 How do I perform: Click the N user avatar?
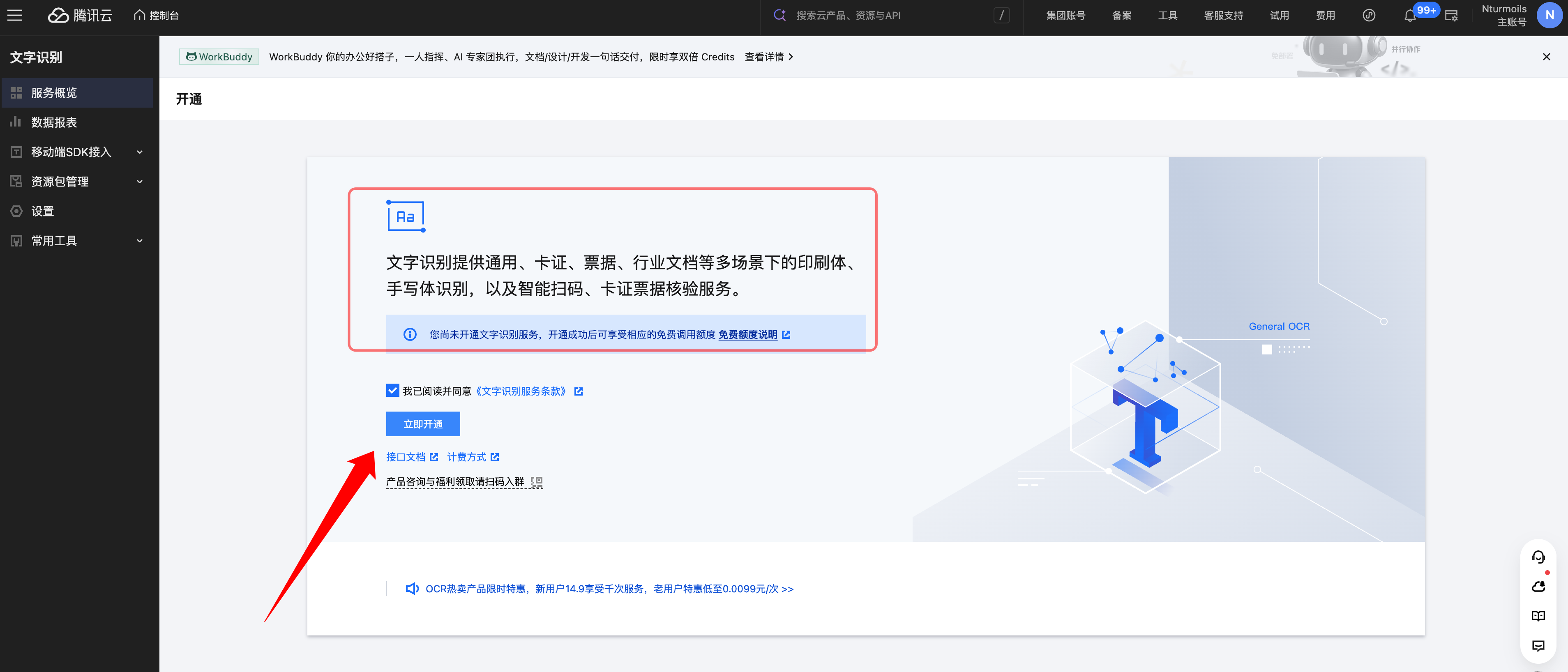(1549, 15)
